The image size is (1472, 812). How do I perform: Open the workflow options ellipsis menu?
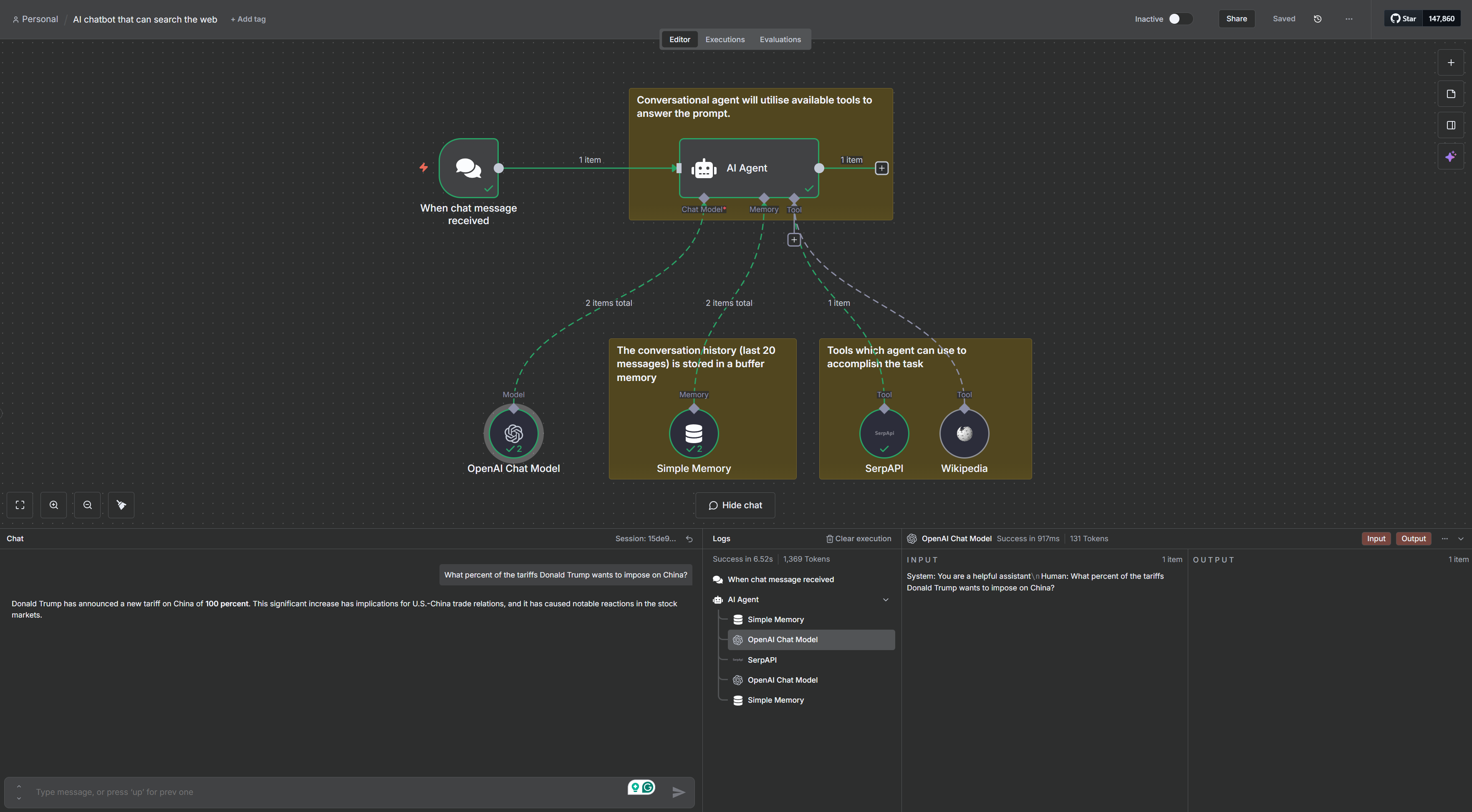tap(1348, 19)
